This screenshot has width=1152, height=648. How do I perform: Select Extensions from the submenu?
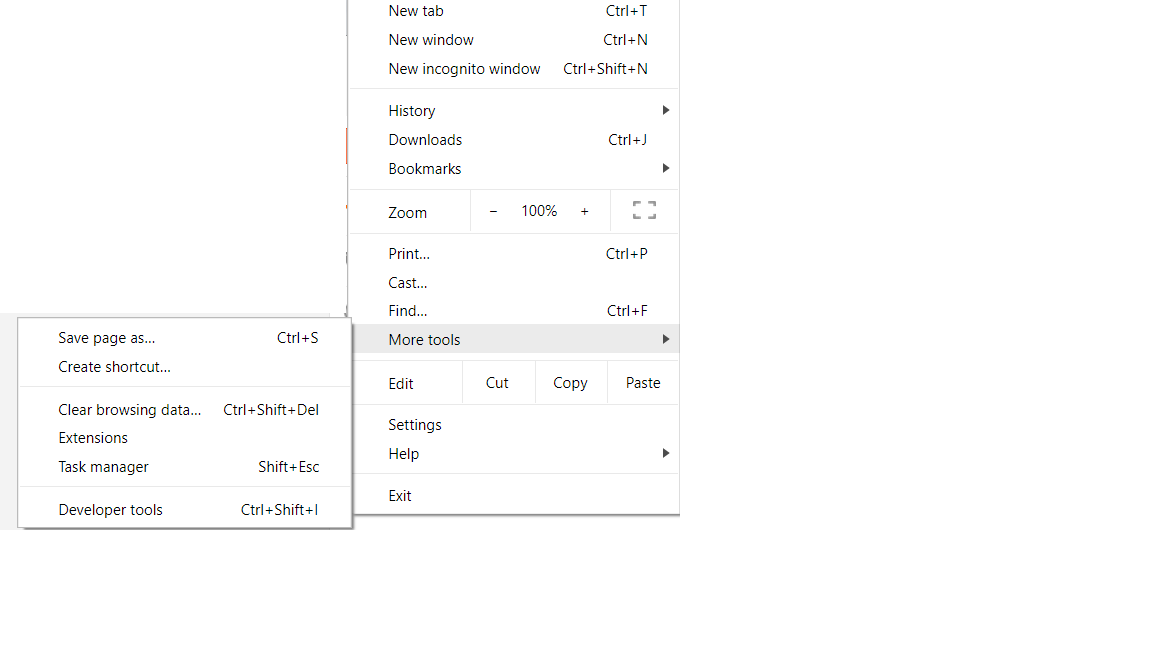point(93,437)
